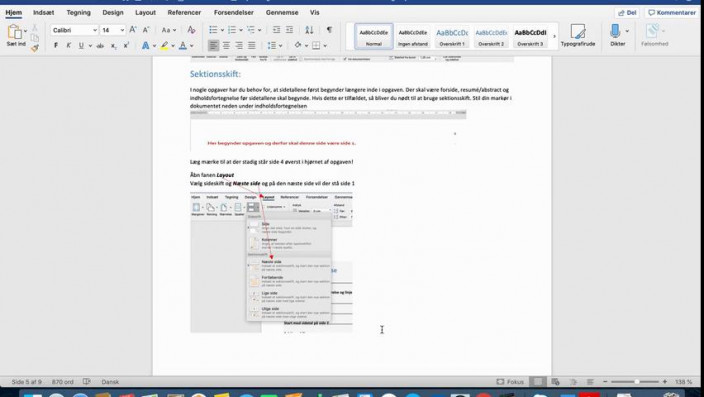This screenshot has height=397, width=704.
Task: Apply borders to paragraph
Action: (316, 45)
